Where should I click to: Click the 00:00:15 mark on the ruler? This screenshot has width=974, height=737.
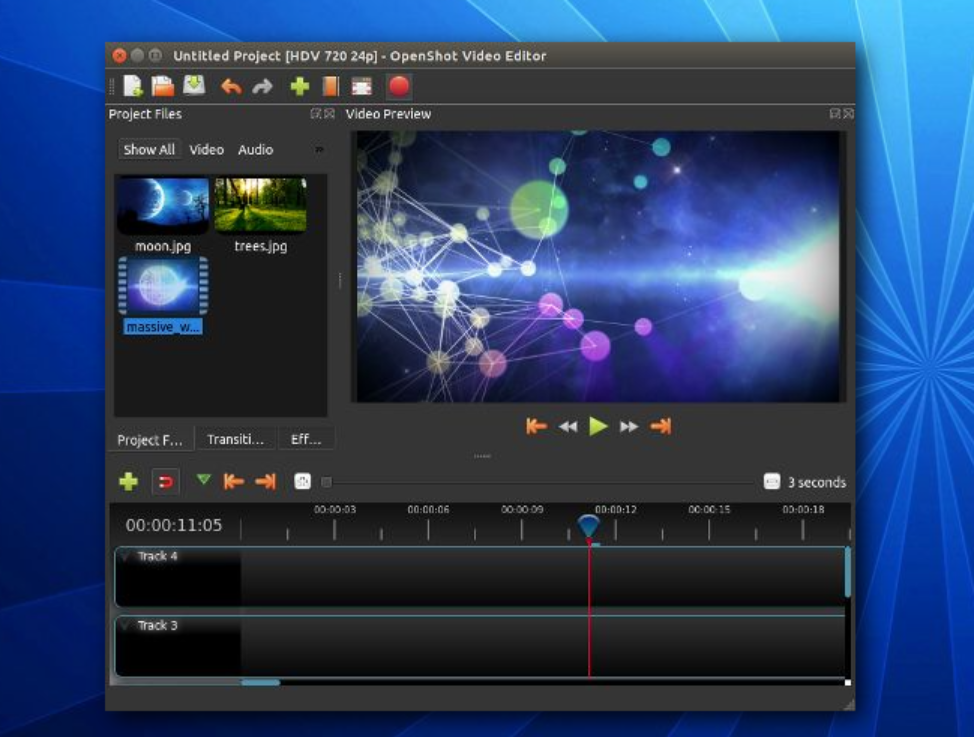709,510
